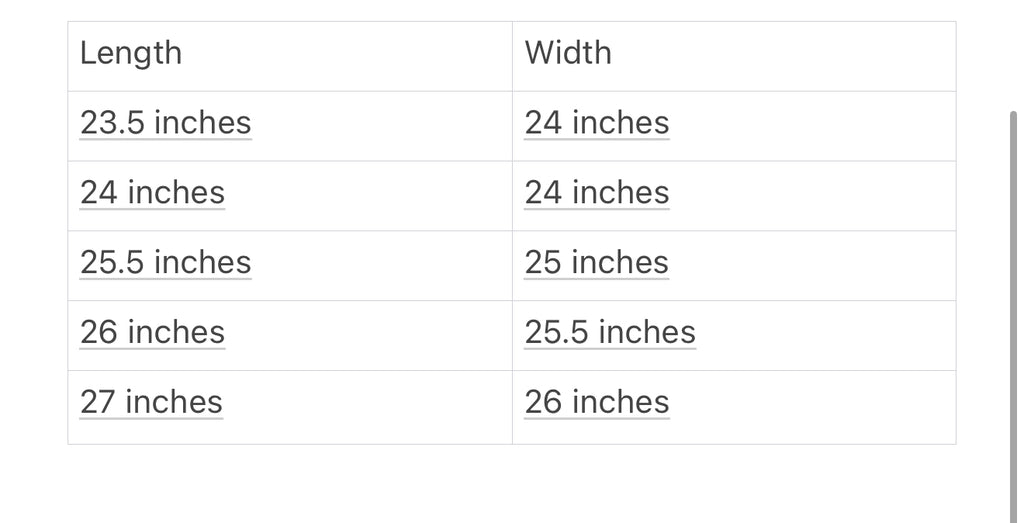Click the 23.5 inches length link
The width and height of the screenshot is (1024, 523).
click(x=165, y=123)
